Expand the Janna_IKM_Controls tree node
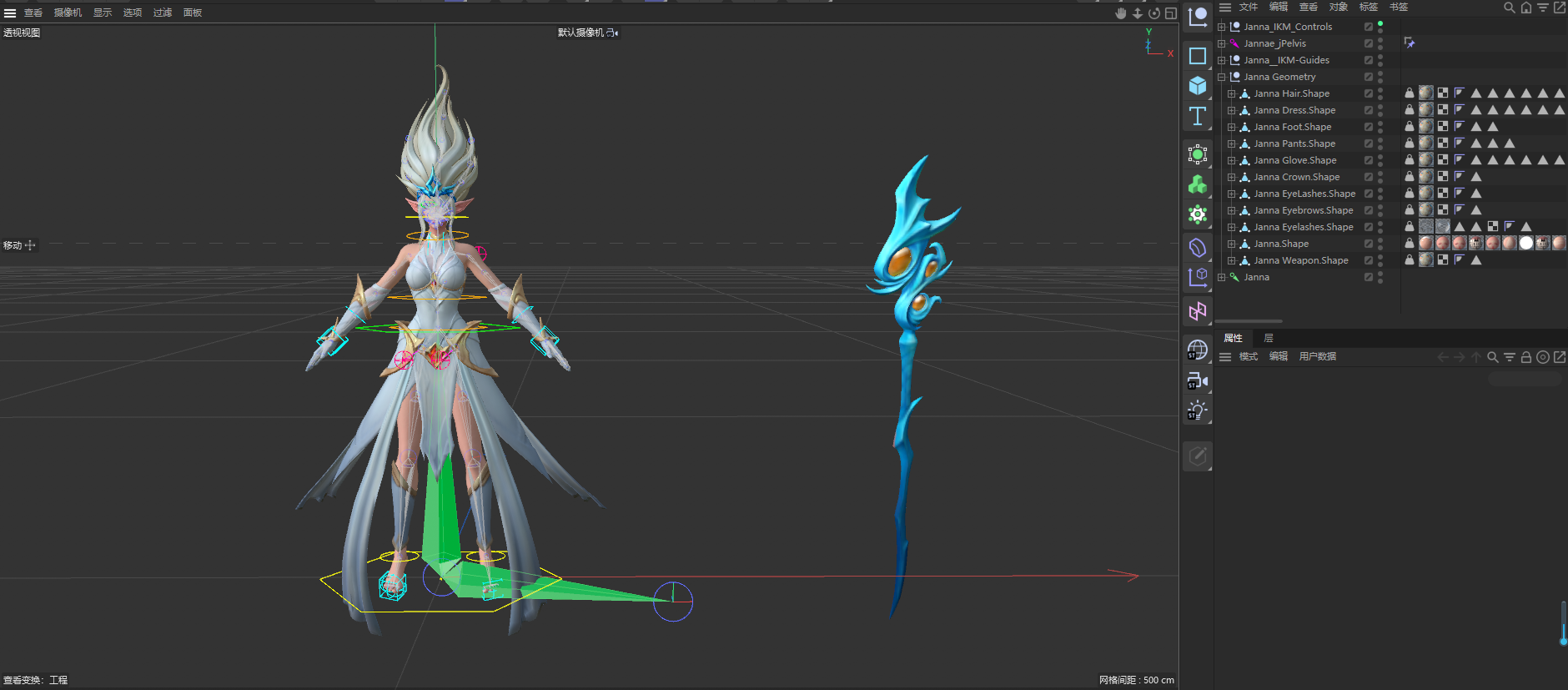This screenshot has height=690, width=1568. (x=1222, y=27)
